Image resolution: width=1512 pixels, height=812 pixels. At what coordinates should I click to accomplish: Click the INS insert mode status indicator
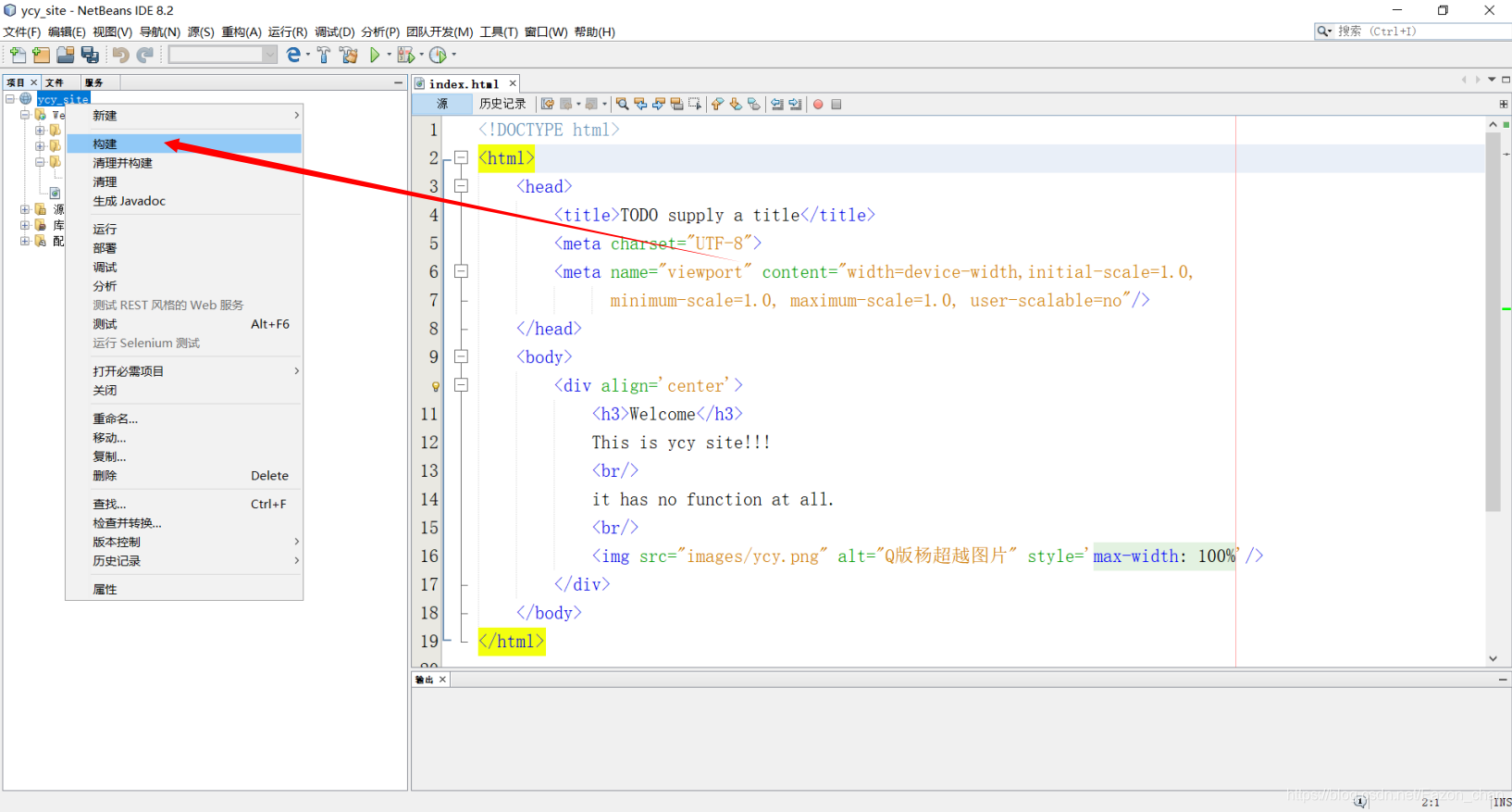pos(1502,802)
